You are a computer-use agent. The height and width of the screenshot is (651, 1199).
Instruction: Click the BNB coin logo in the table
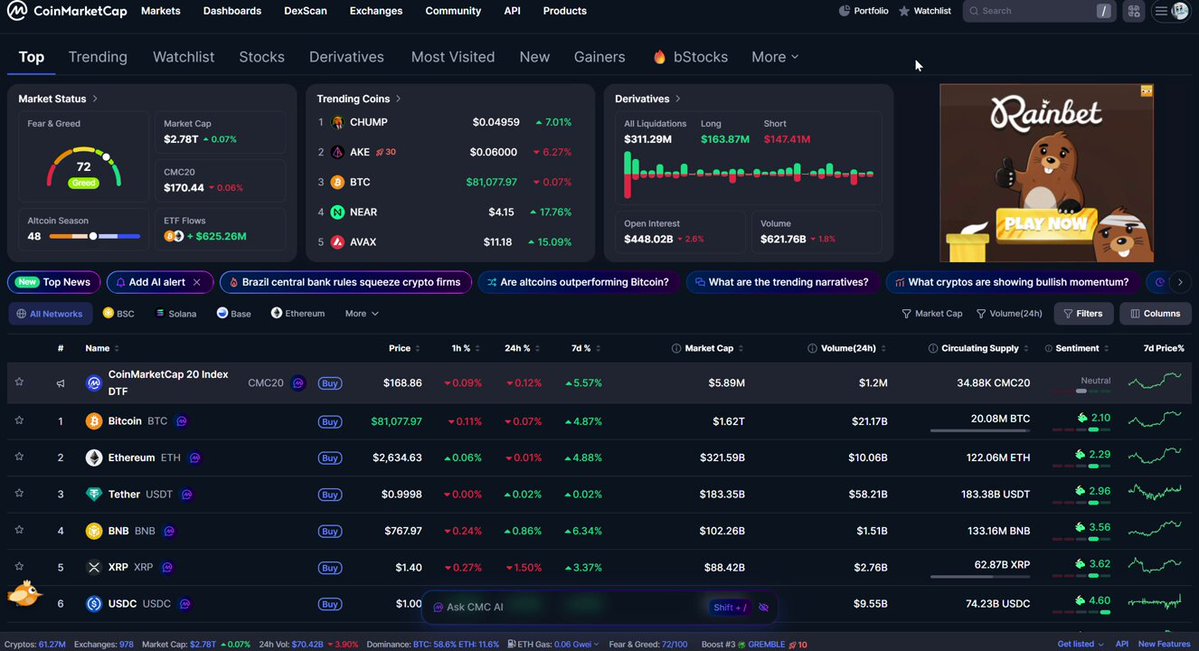[94, 531]
